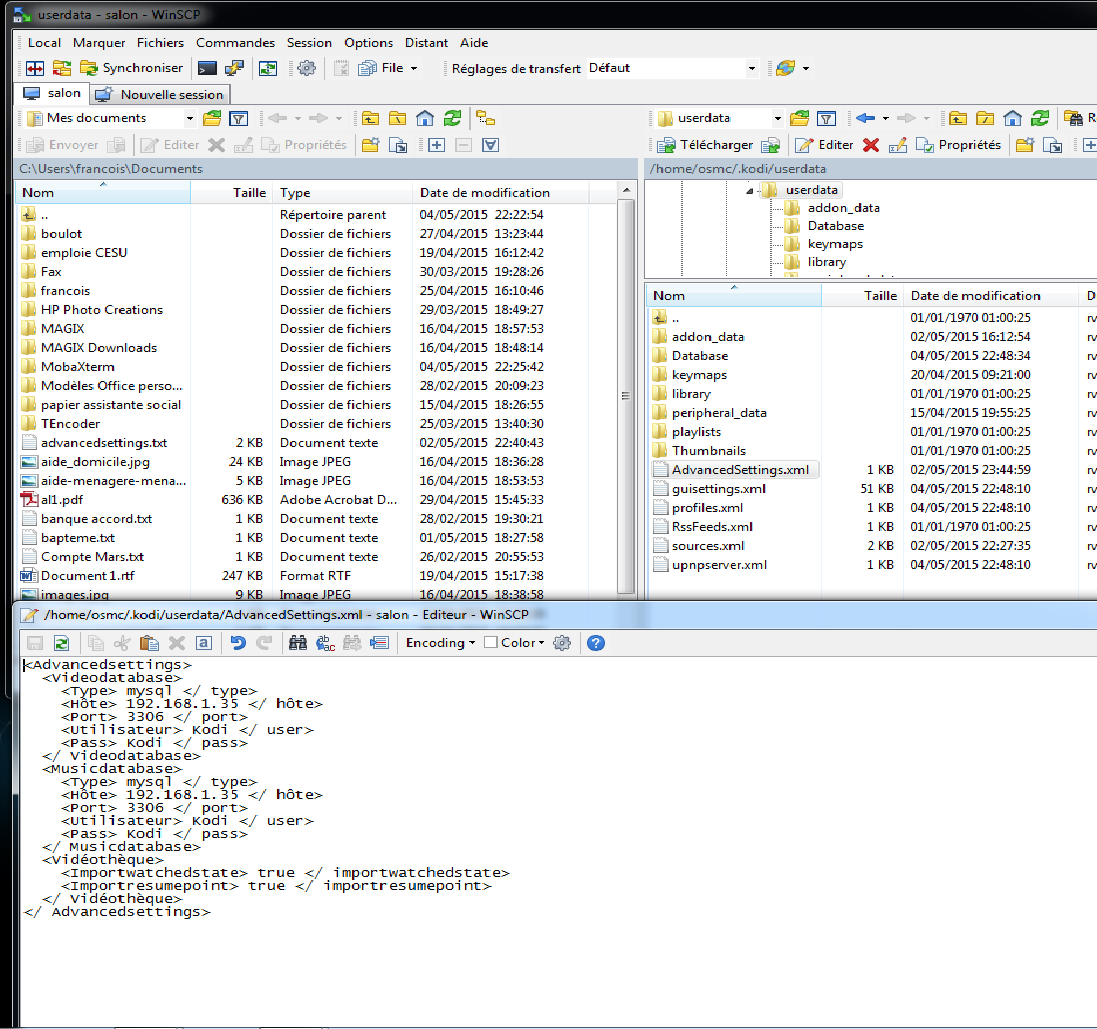Open editor preferences gear icon
This screenshot has height=1029, width=1097.
coord(562,643)
